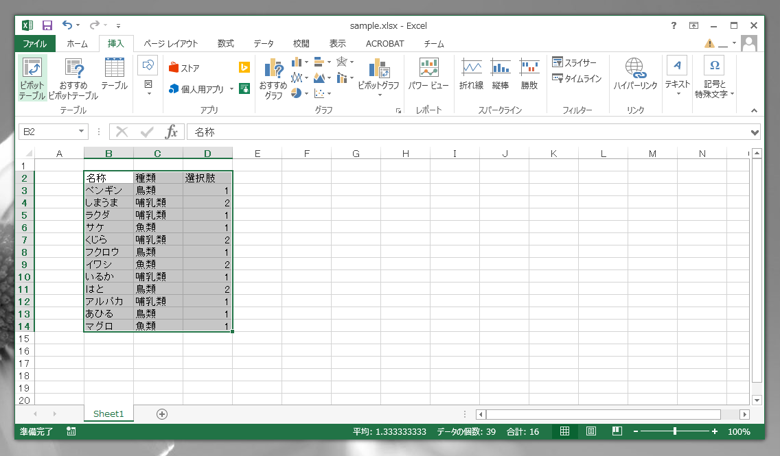Switch to Page Layout (ページ レイアウト) tab

click(x=171, y=44)
